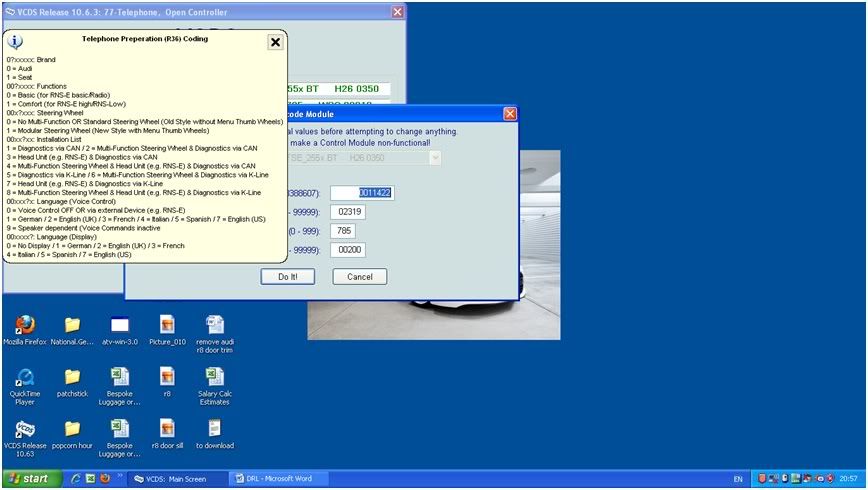
Task: Open the 'remove audi r8 door trim' document
Action: [214, 325]
